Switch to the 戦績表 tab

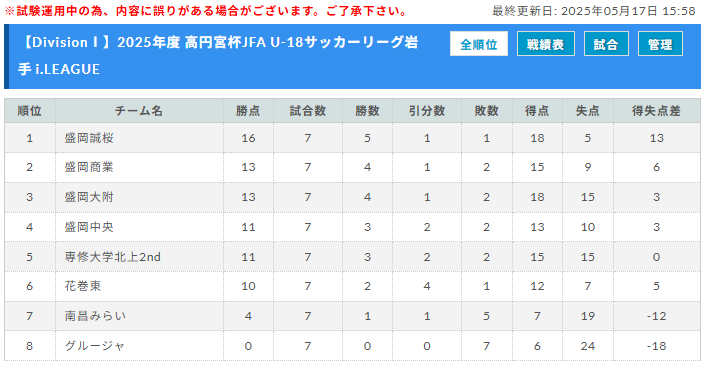point(546,44)
